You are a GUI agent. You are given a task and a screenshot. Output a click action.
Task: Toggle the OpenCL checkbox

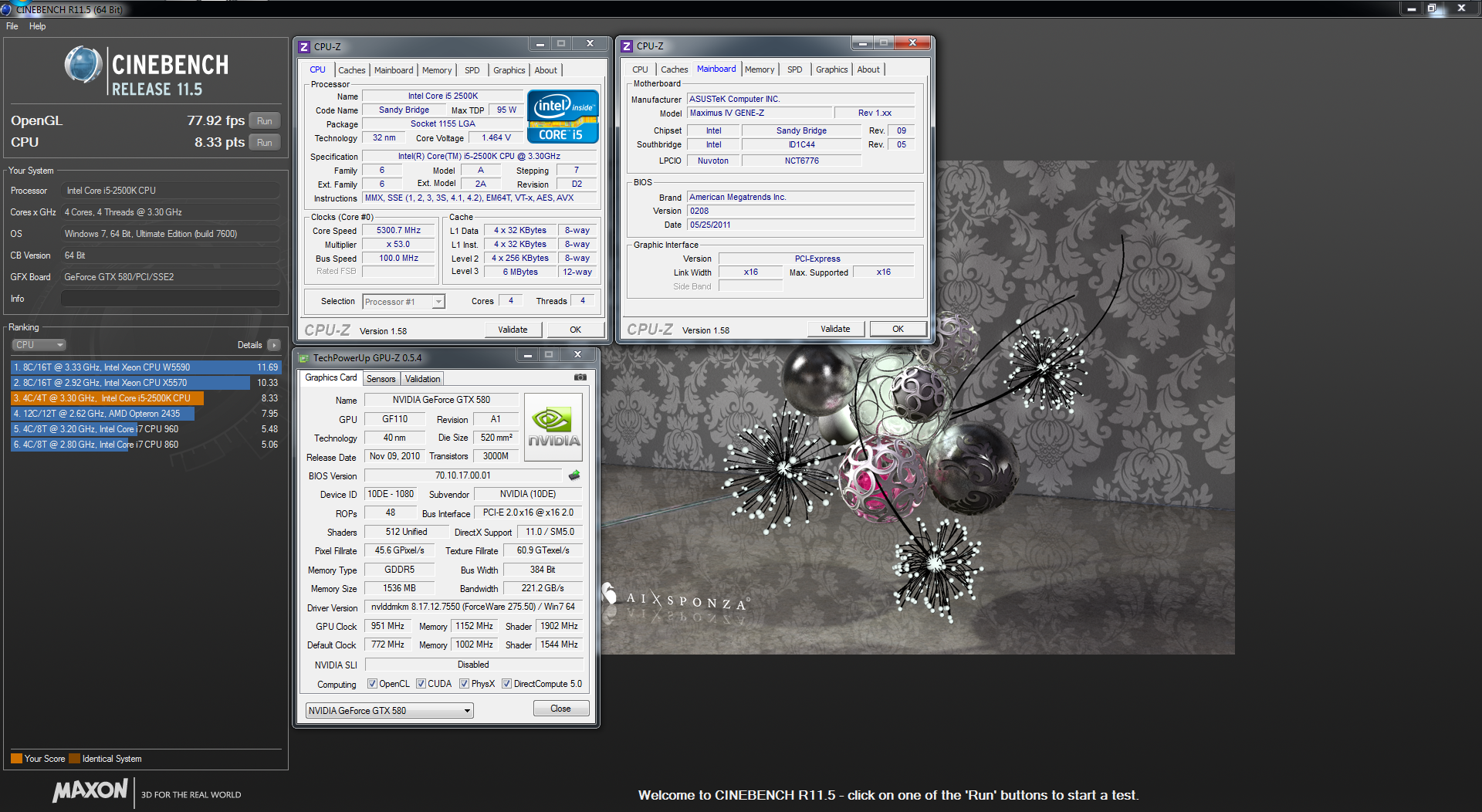[372, 684]
